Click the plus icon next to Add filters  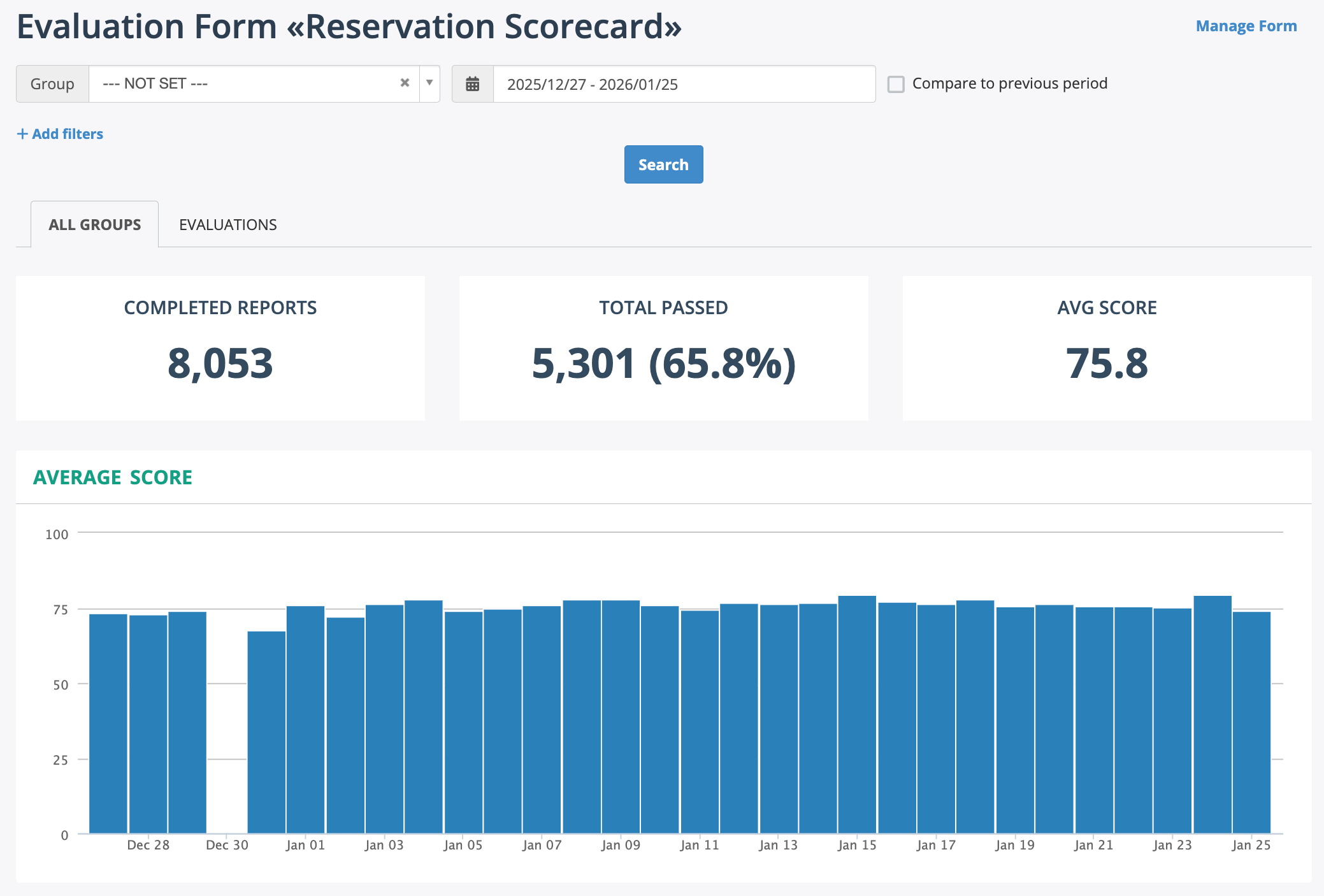(22, 134)
